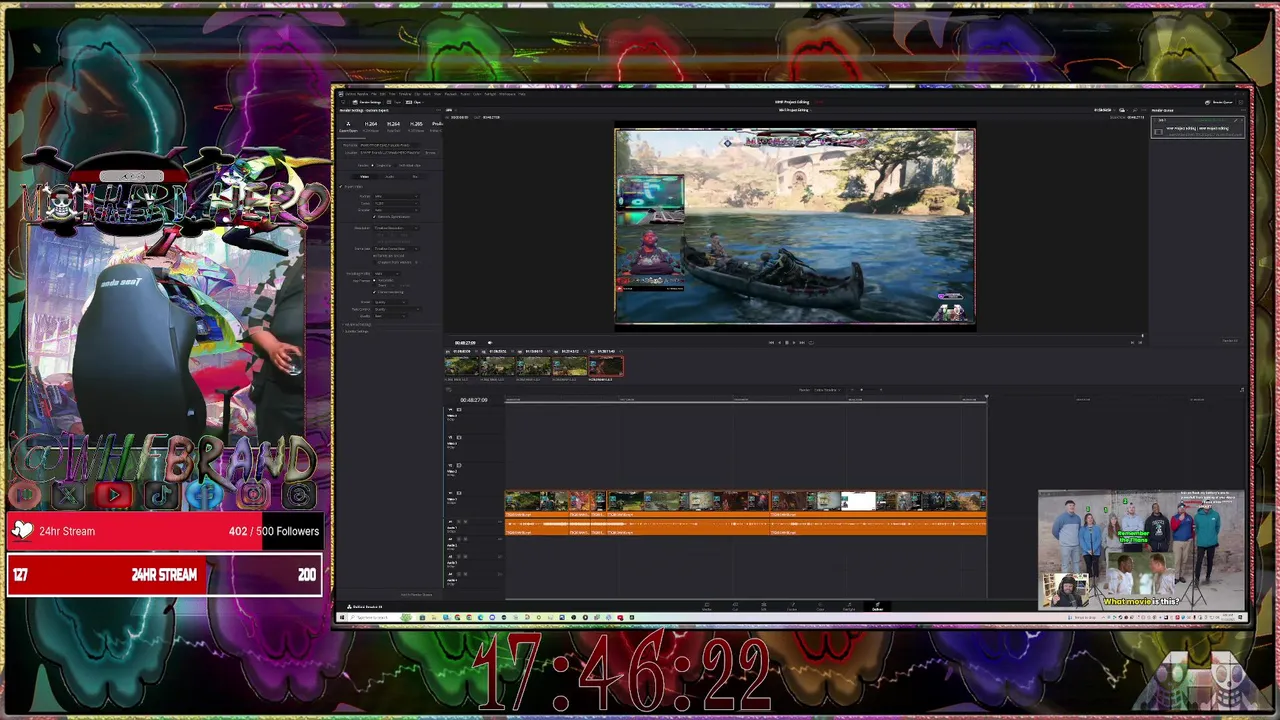Open the Fusion page tab
The height and width of the screenshot is (720, 1280).
tap(792, 606)
